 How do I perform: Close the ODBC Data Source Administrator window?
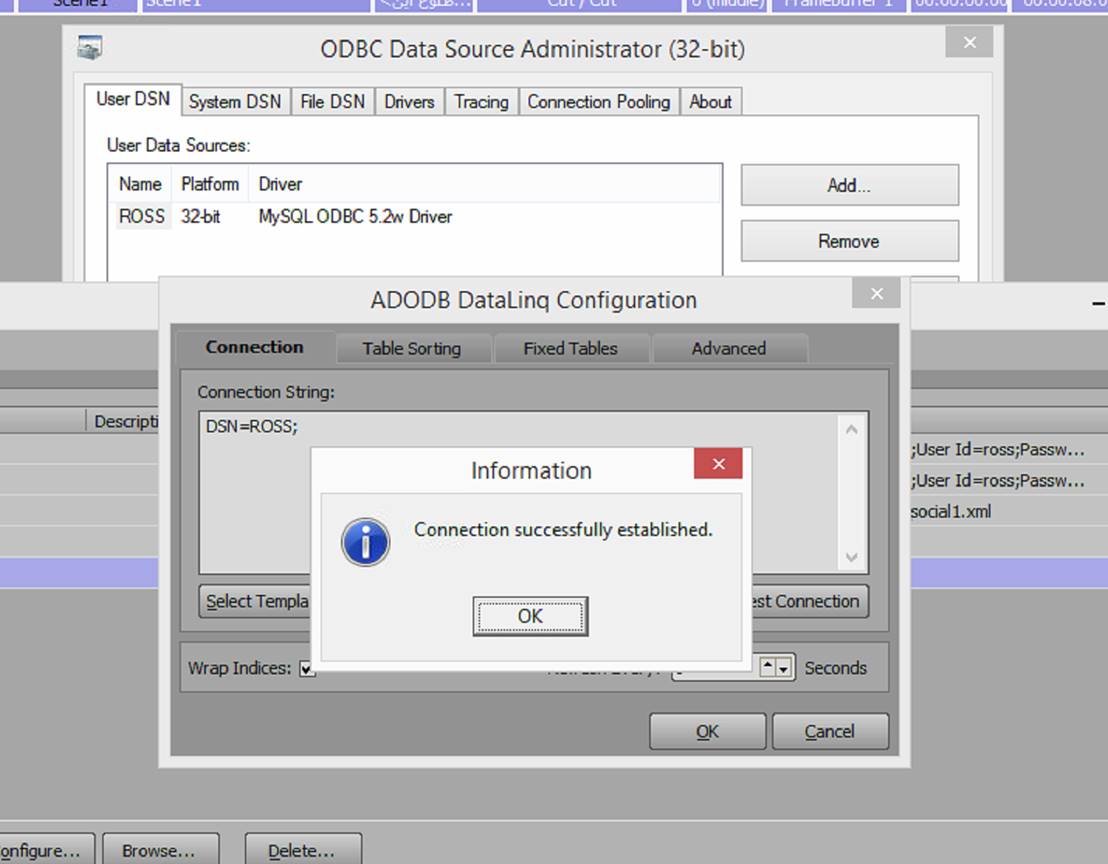coord(970,42)
